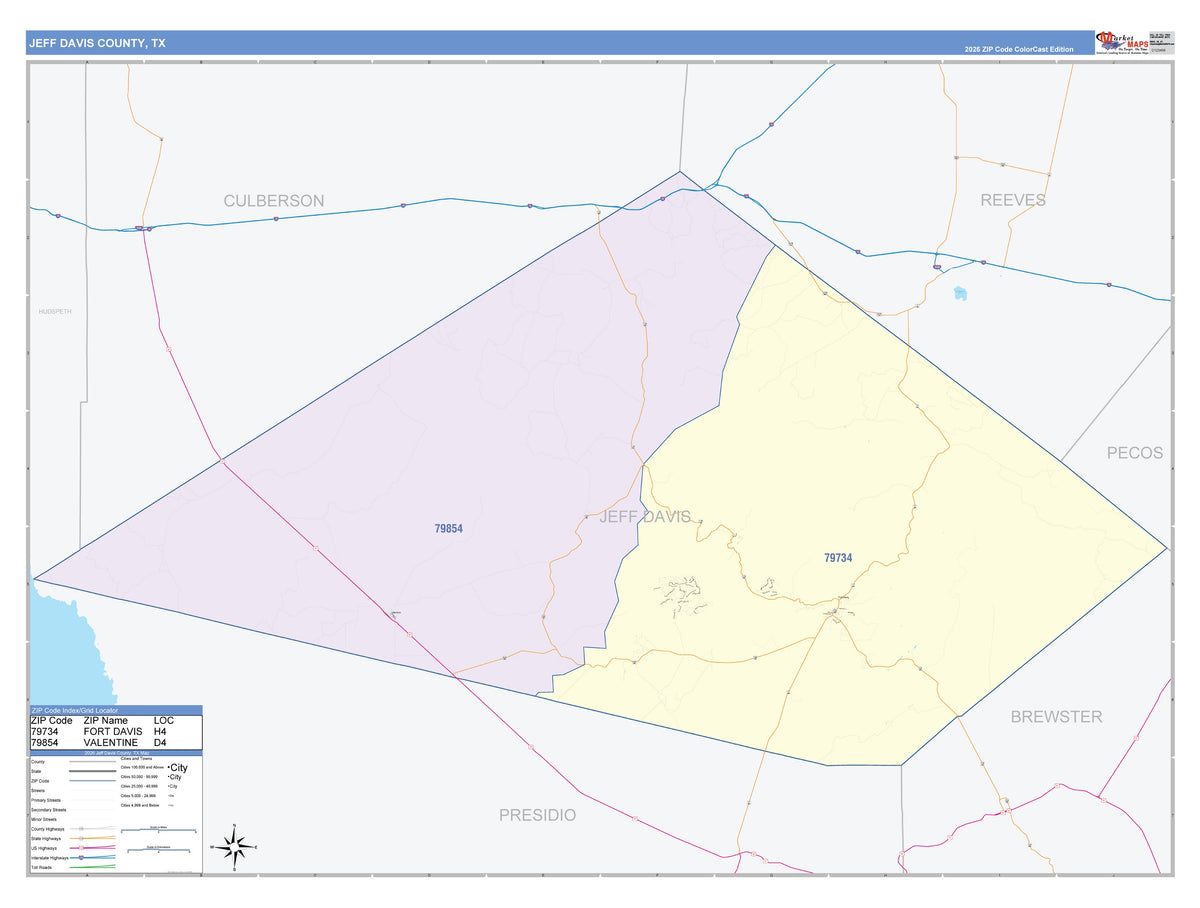The image size is (1200, 908).
Task: Click VALENTINE in the ZIP index
Action: [111, 743]
